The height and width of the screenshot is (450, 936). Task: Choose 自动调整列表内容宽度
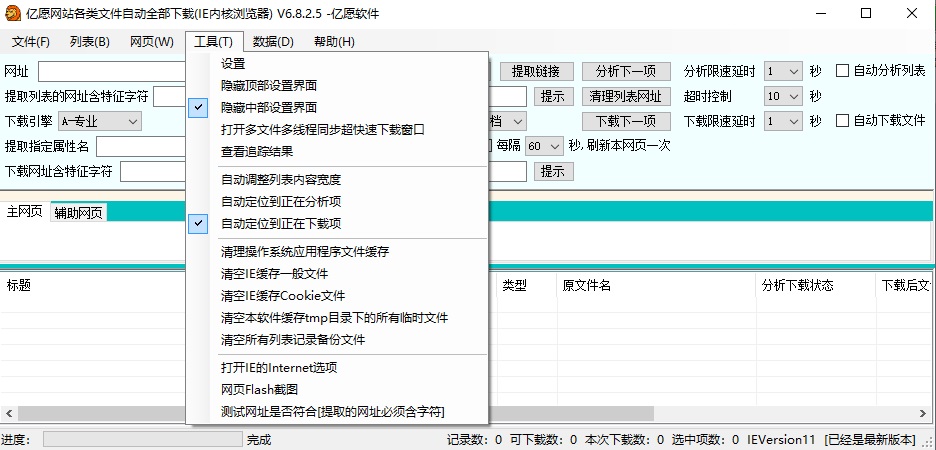tap(337, 180)
